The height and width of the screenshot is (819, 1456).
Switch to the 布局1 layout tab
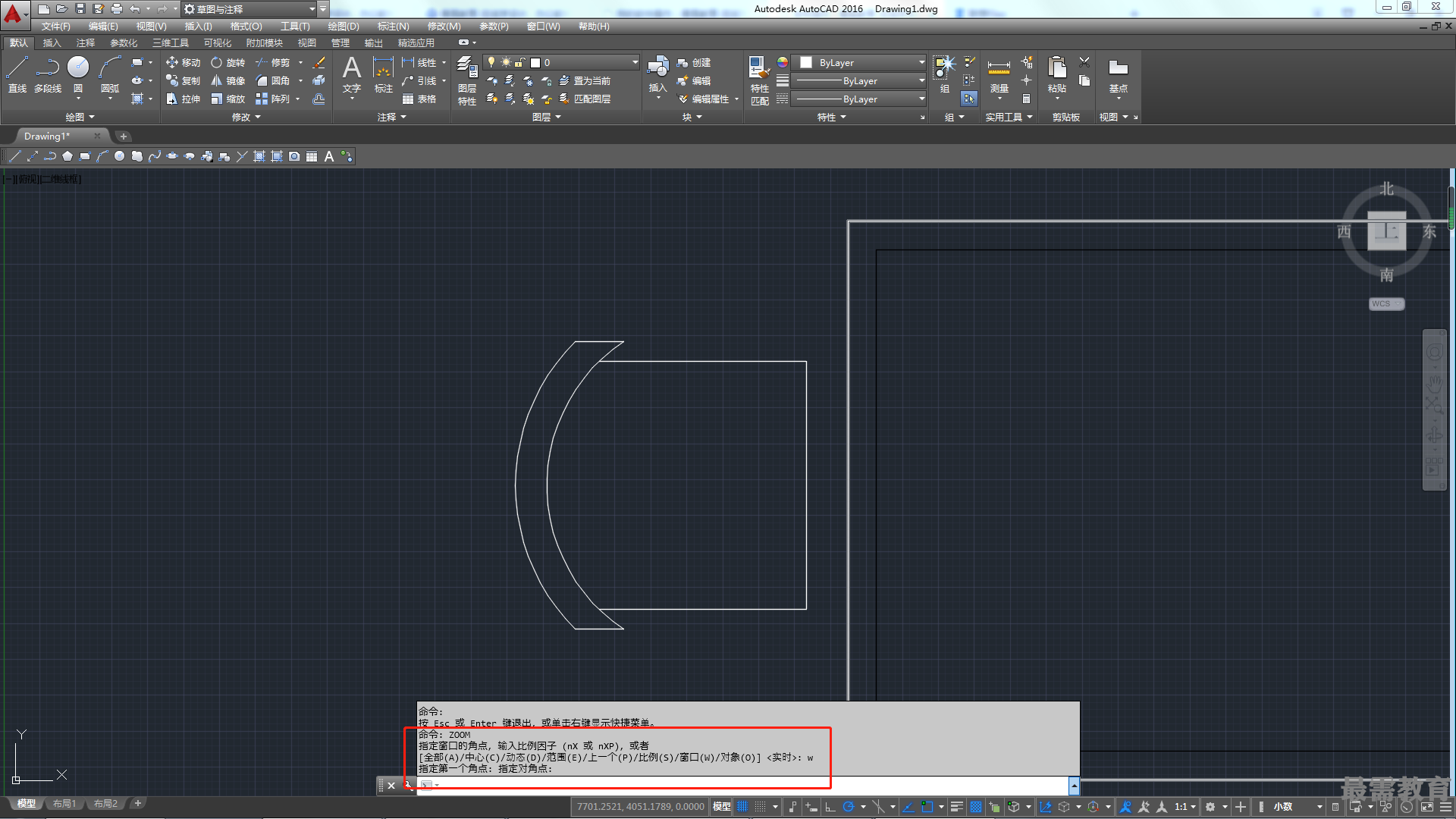(x=64, y=803)
